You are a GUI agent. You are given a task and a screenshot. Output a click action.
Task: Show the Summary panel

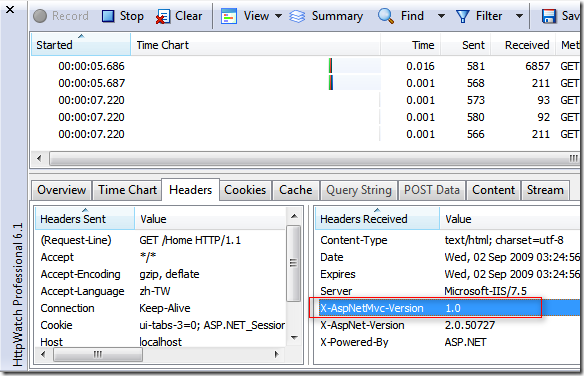(326, 16)
